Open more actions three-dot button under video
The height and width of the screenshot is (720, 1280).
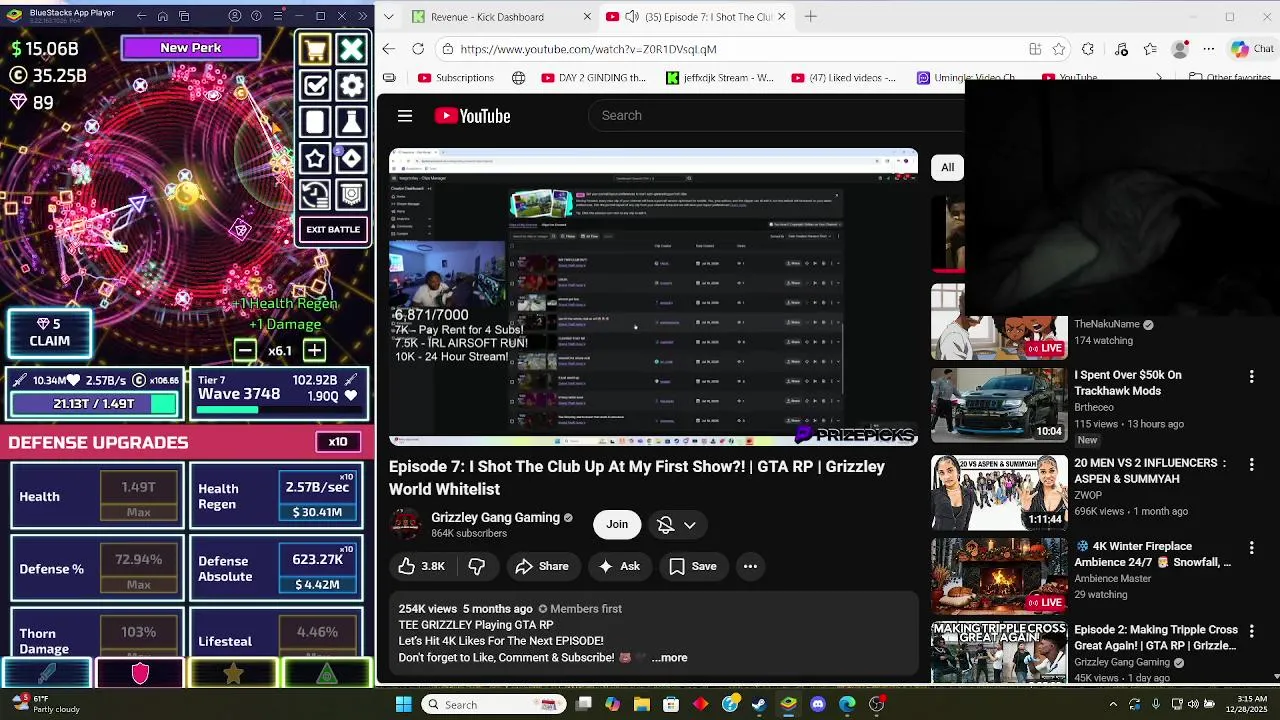coord(750,566)
